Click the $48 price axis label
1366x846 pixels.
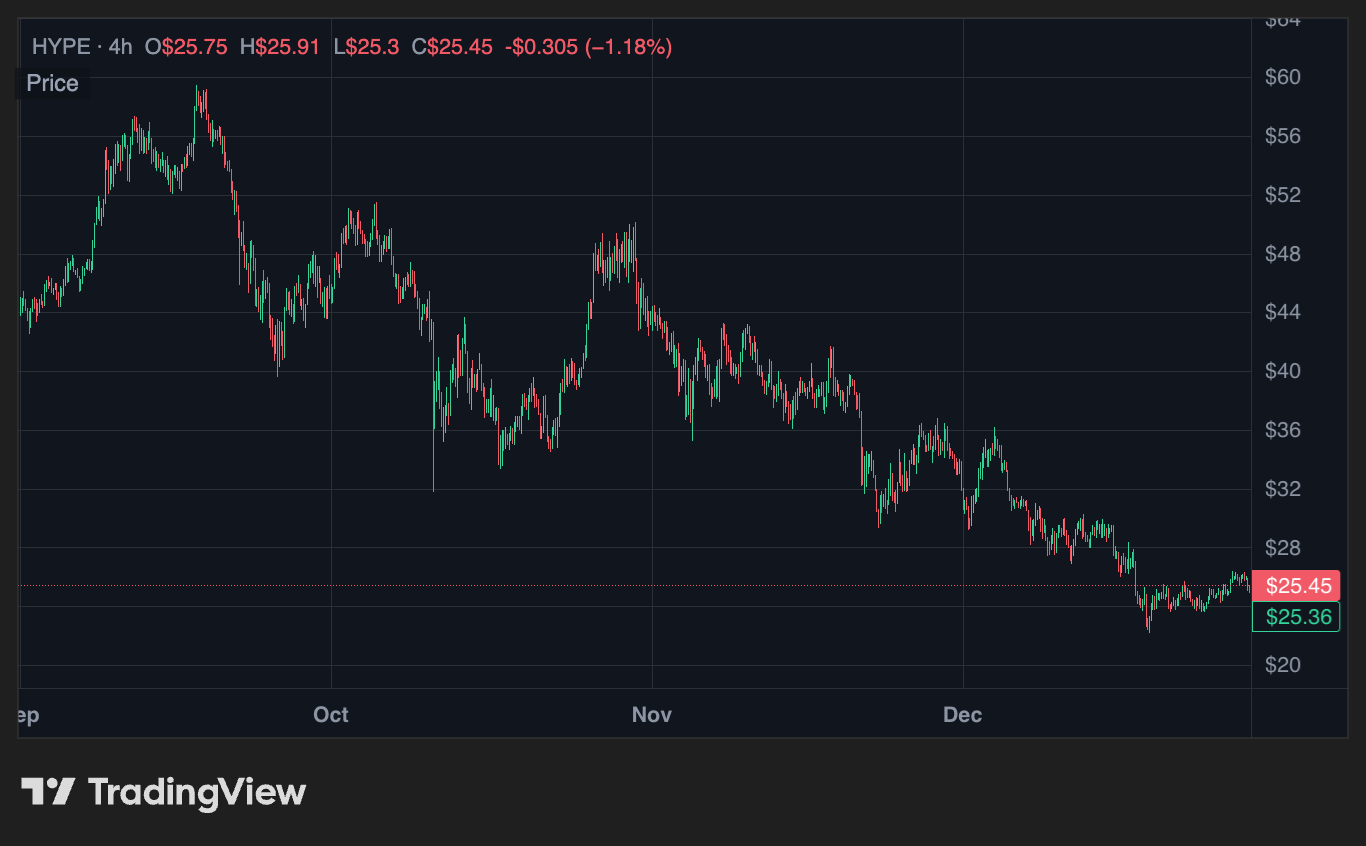click(1285, 254)
